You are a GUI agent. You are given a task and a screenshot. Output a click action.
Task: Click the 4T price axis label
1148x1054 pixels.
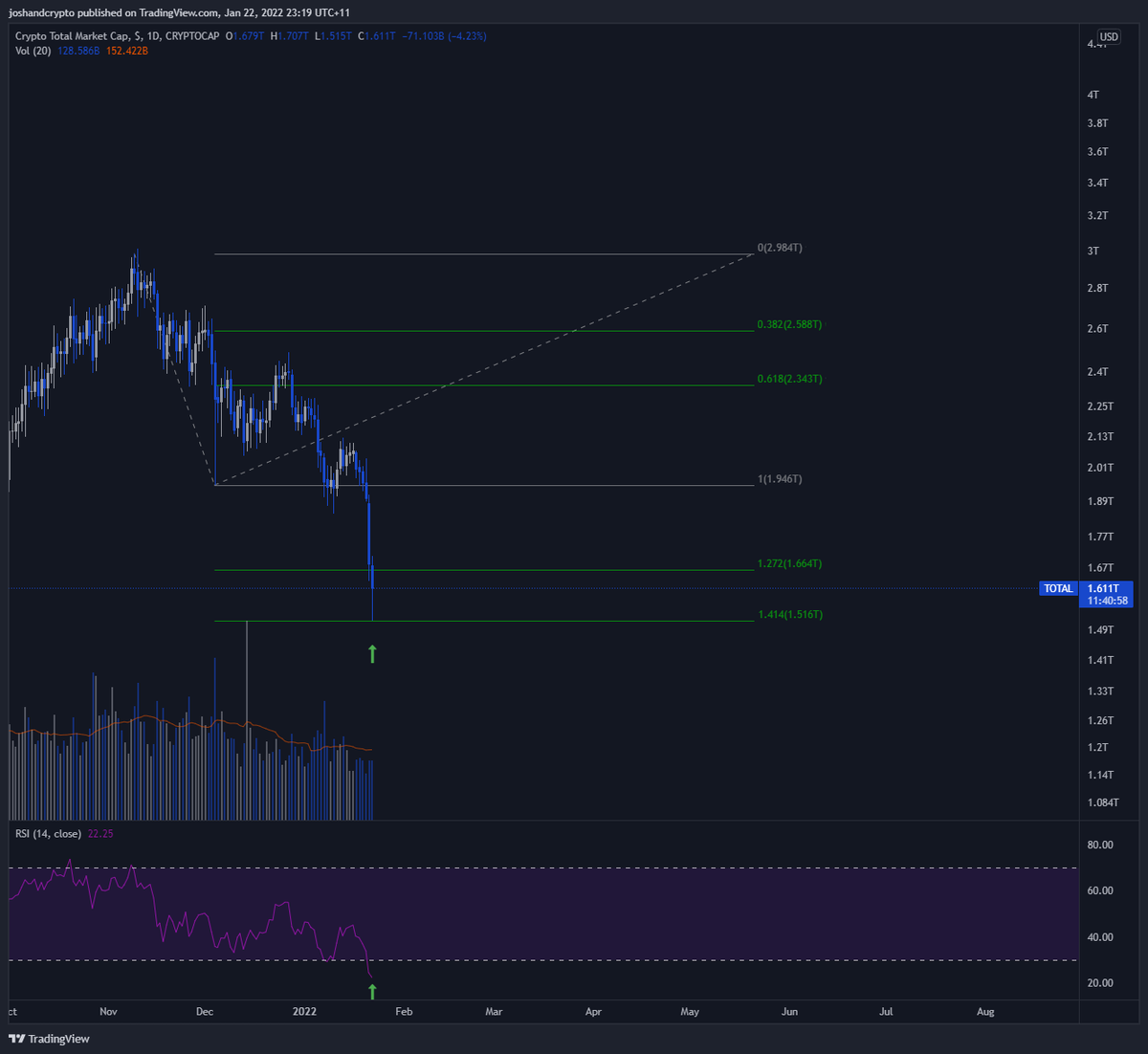tap(1093, 95)
